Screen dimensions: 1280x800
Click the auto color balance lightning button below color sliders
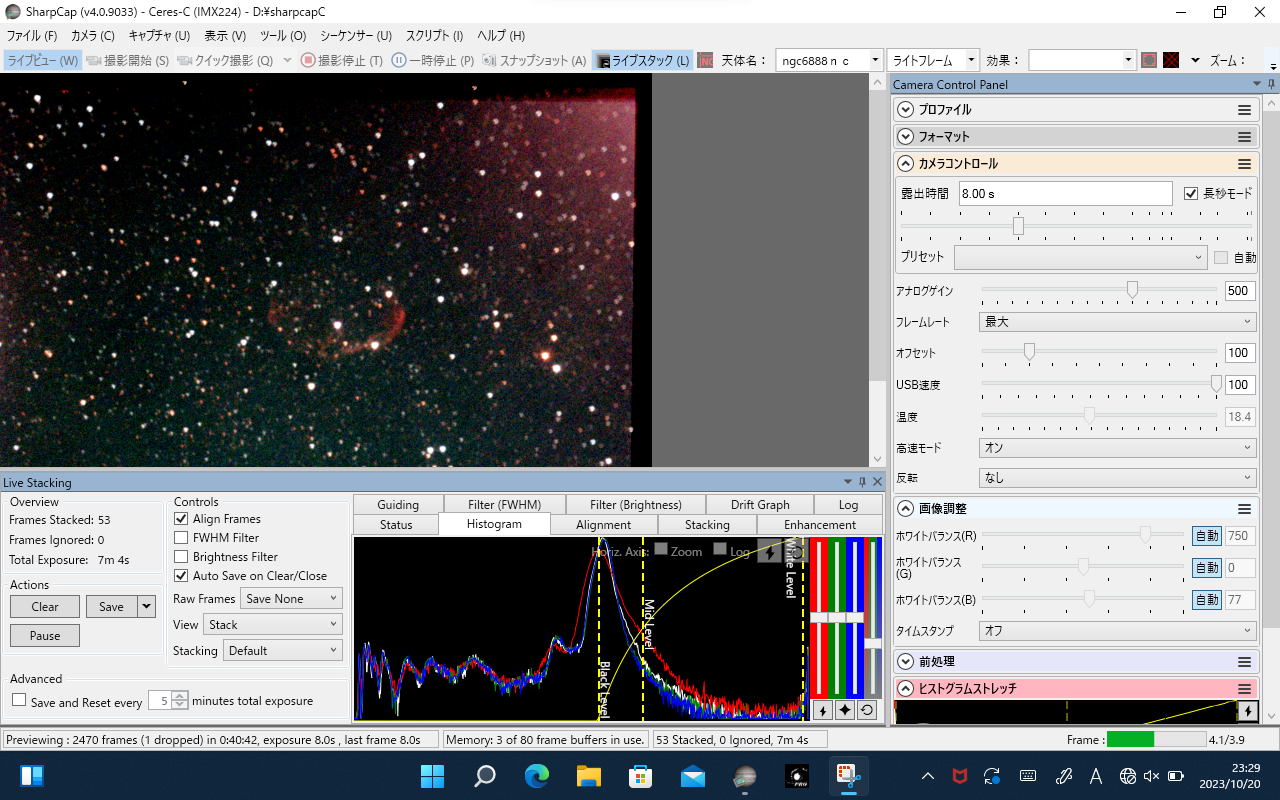point(821,710)
